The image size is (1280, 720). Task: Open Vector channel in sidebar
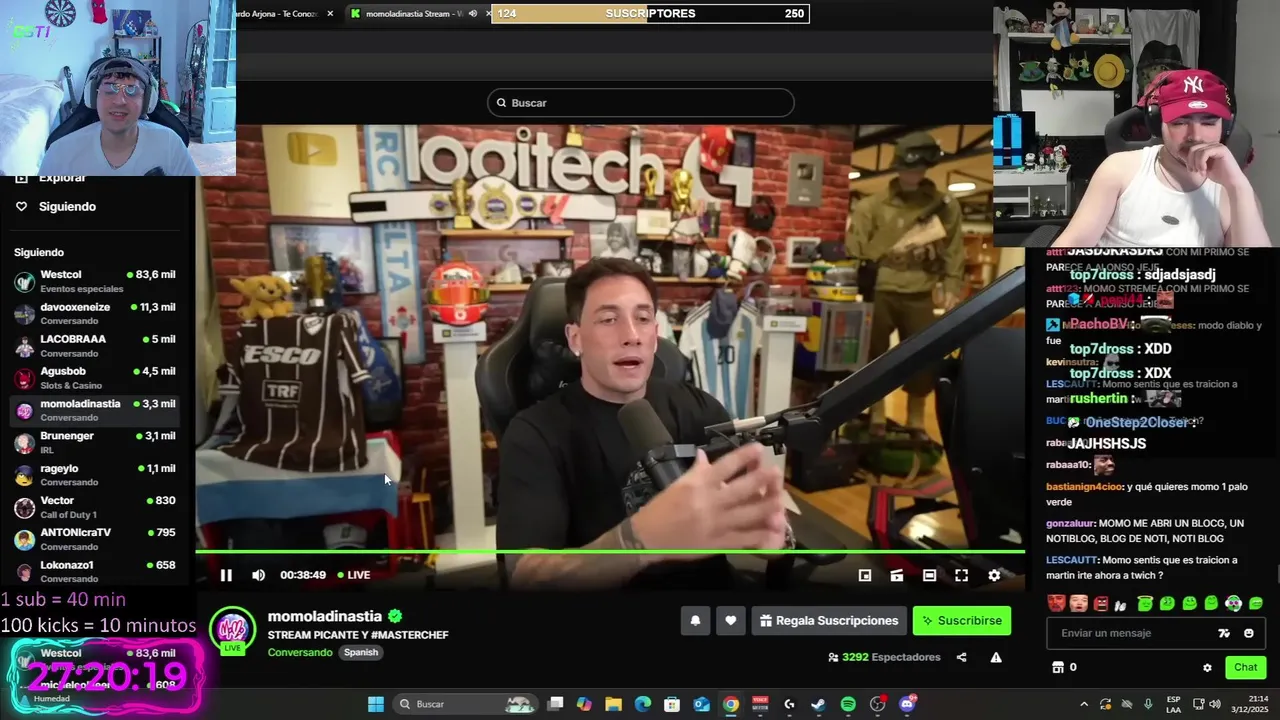[95, 507]
